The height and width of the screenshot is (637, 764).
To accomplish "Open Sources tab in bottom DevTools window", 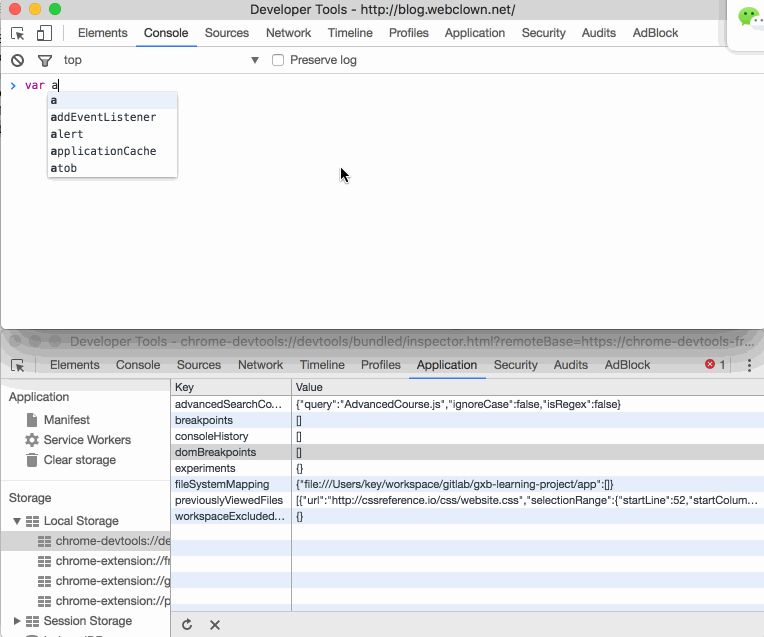I will click(x=199, y=365).
